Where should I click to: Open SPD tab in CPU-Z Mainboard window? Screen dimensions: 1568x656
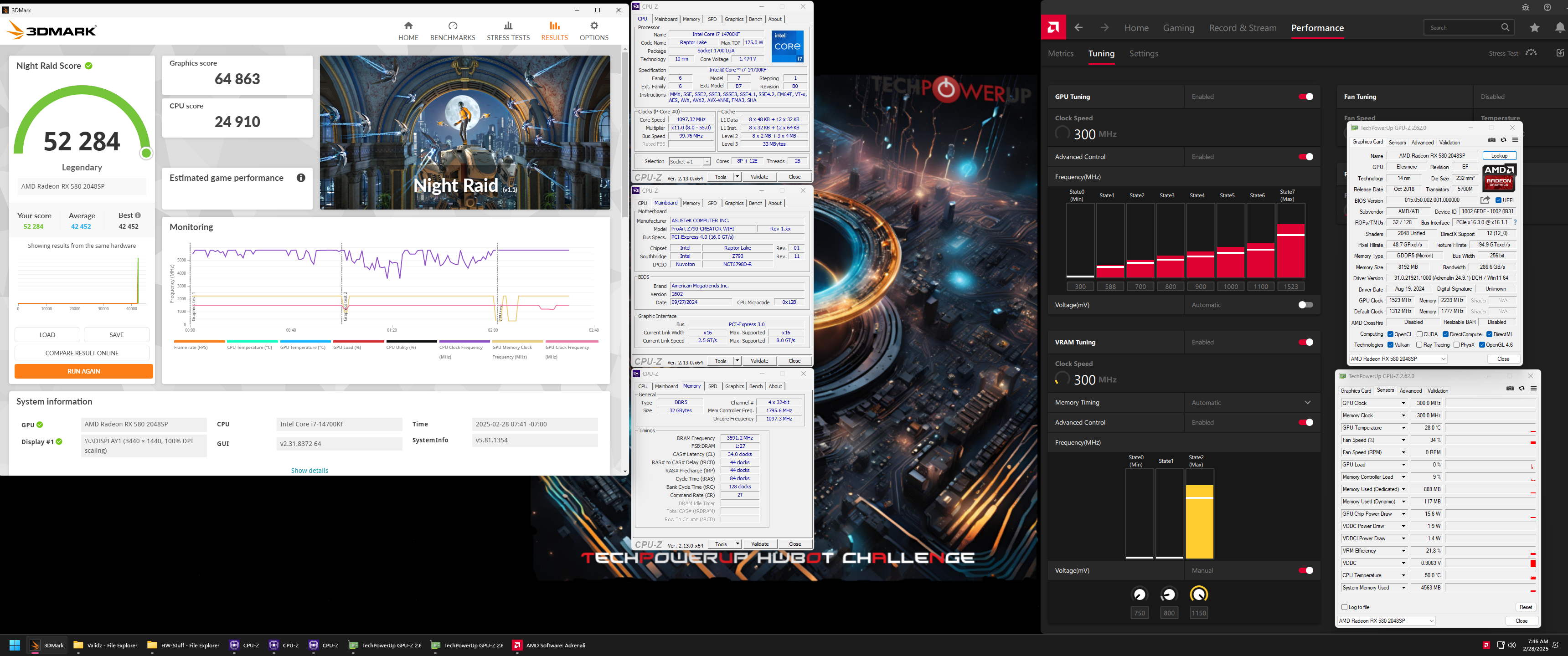coord(712,203)
